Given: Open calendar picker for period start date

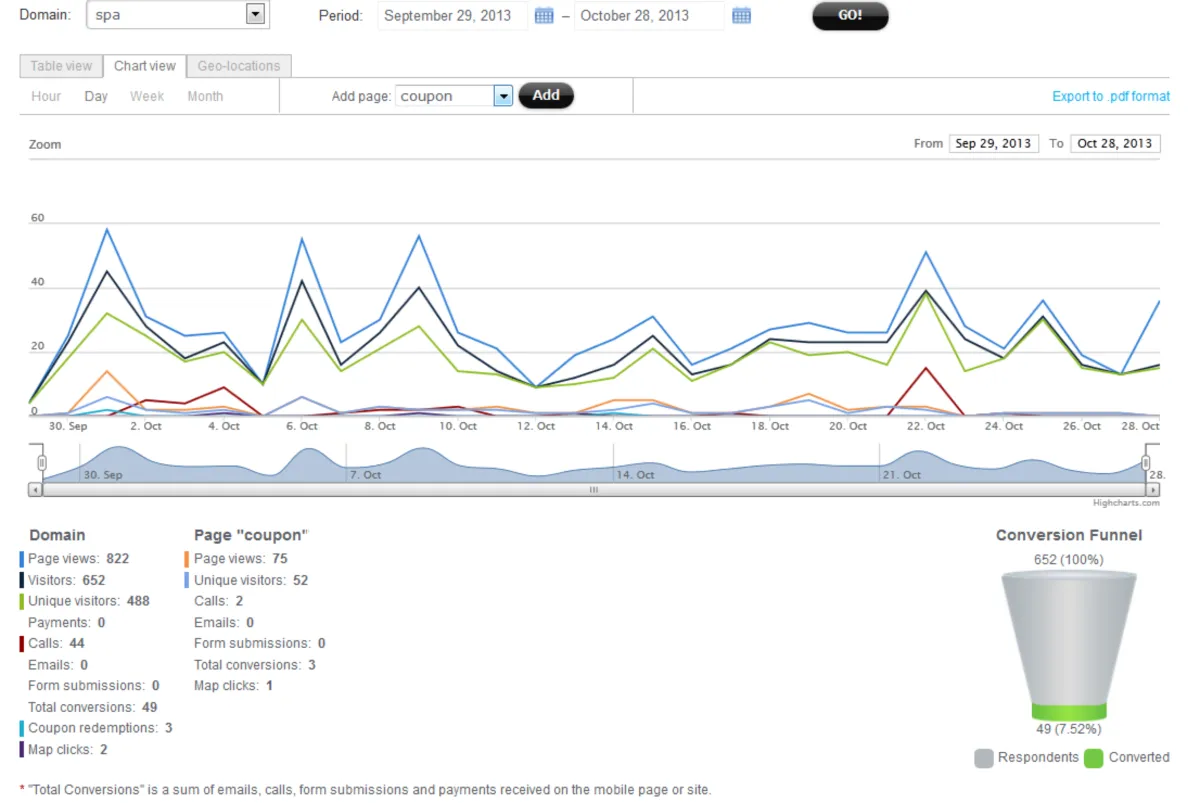Looking at the screenshot, I should click(544, 16).
